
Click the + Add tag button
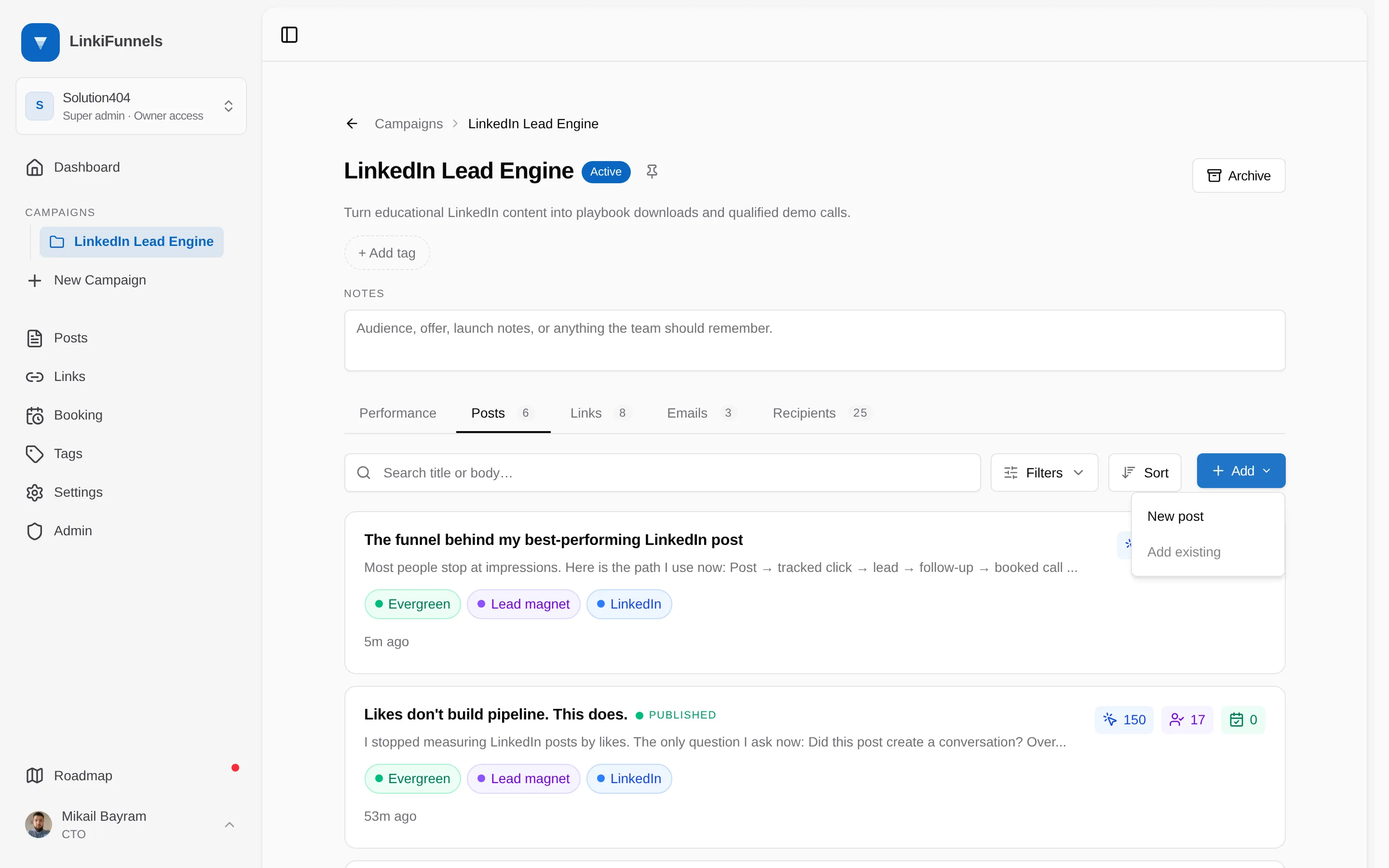click(x=387, y=253)
